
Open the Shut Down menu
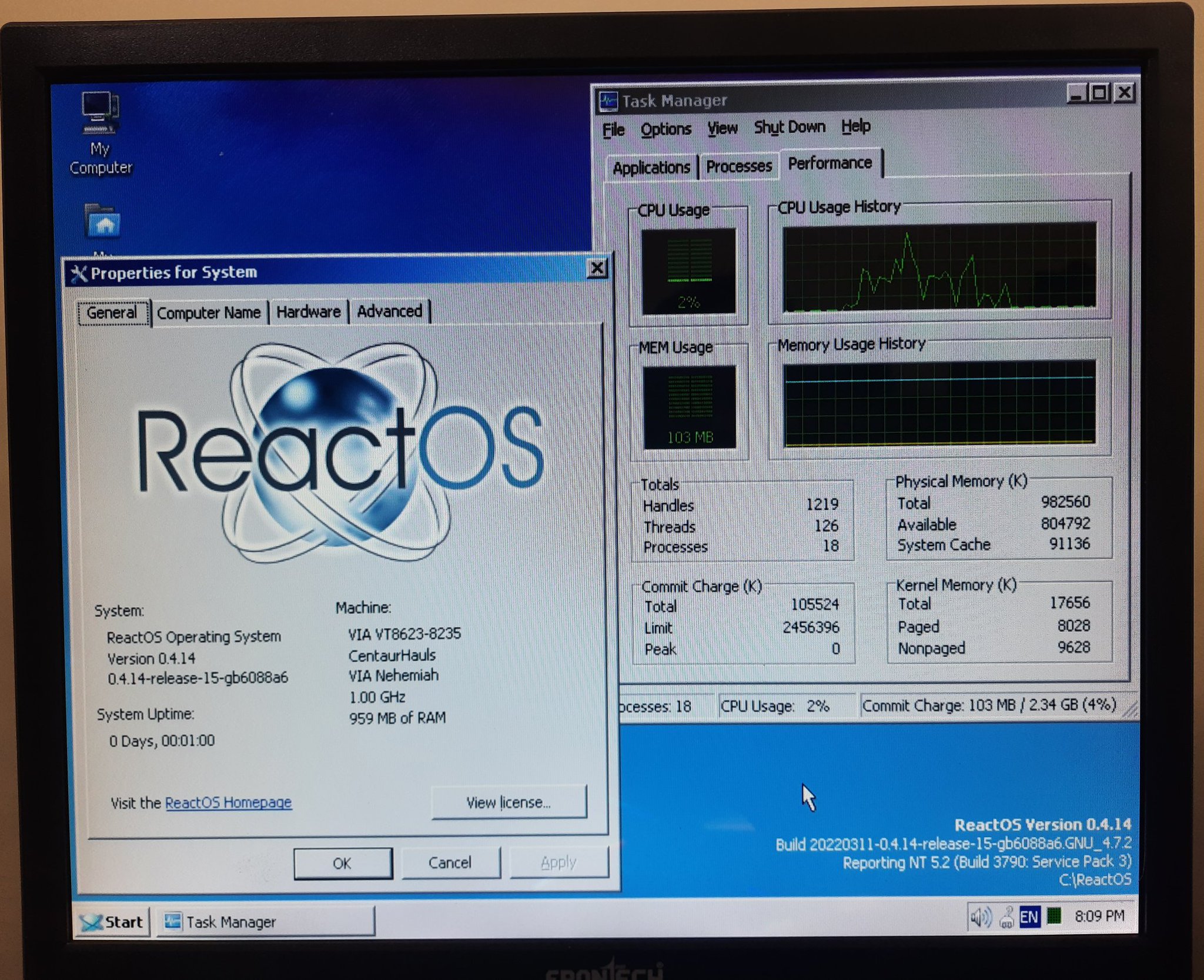pyautogui.click(x=790, y=127)
